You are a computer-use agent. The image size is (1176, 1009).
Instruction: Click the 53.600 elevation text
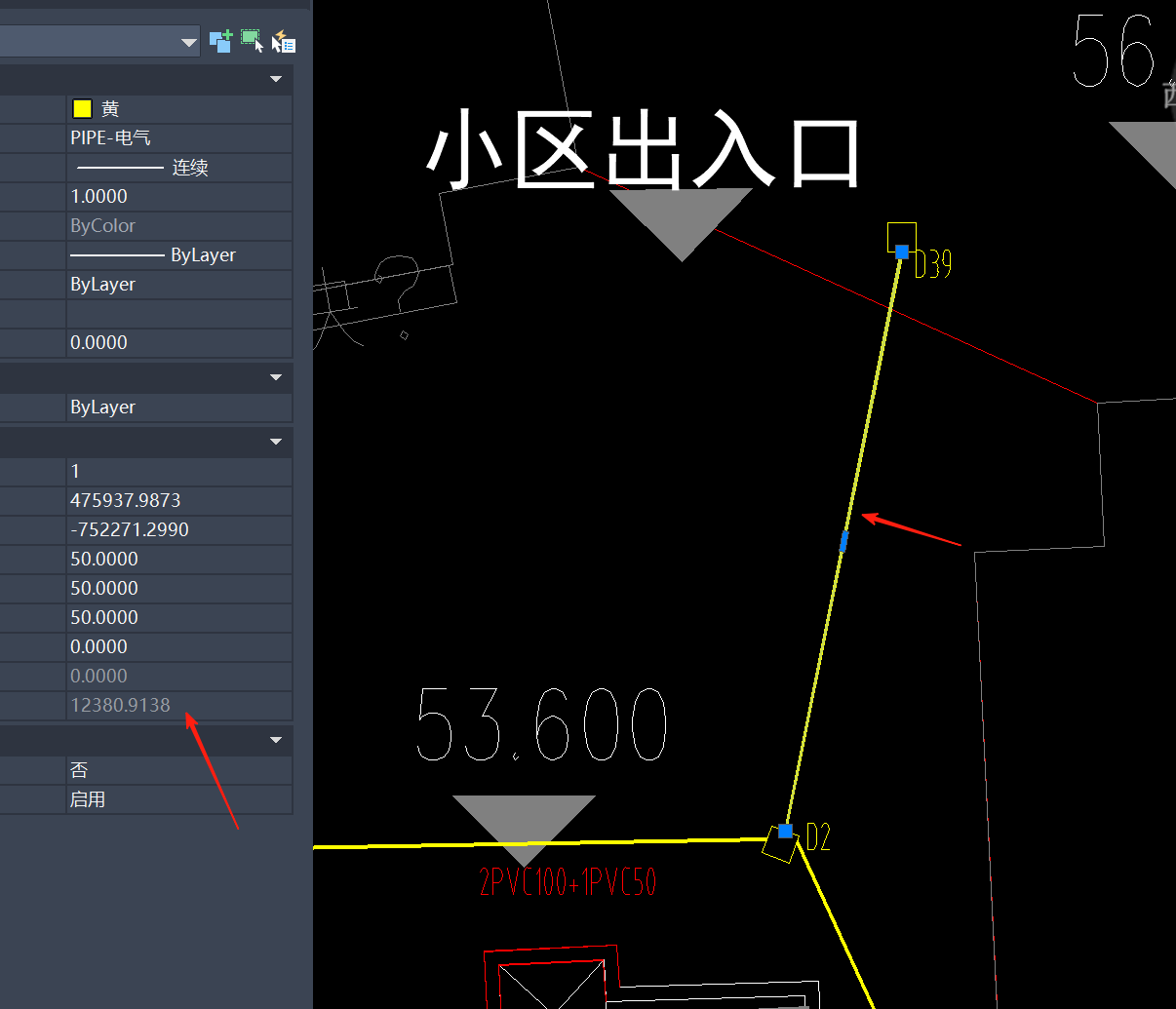click(542, 724)
